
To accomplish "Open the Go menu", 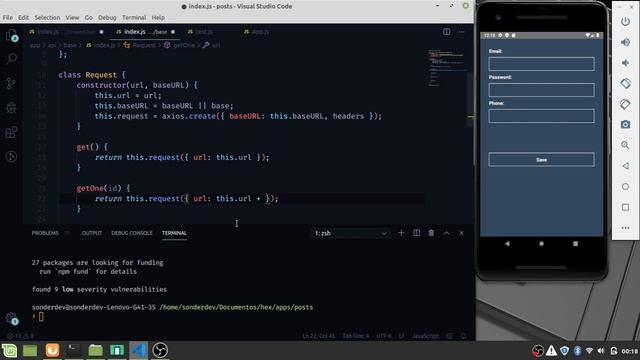I will [x=89, y=18].
